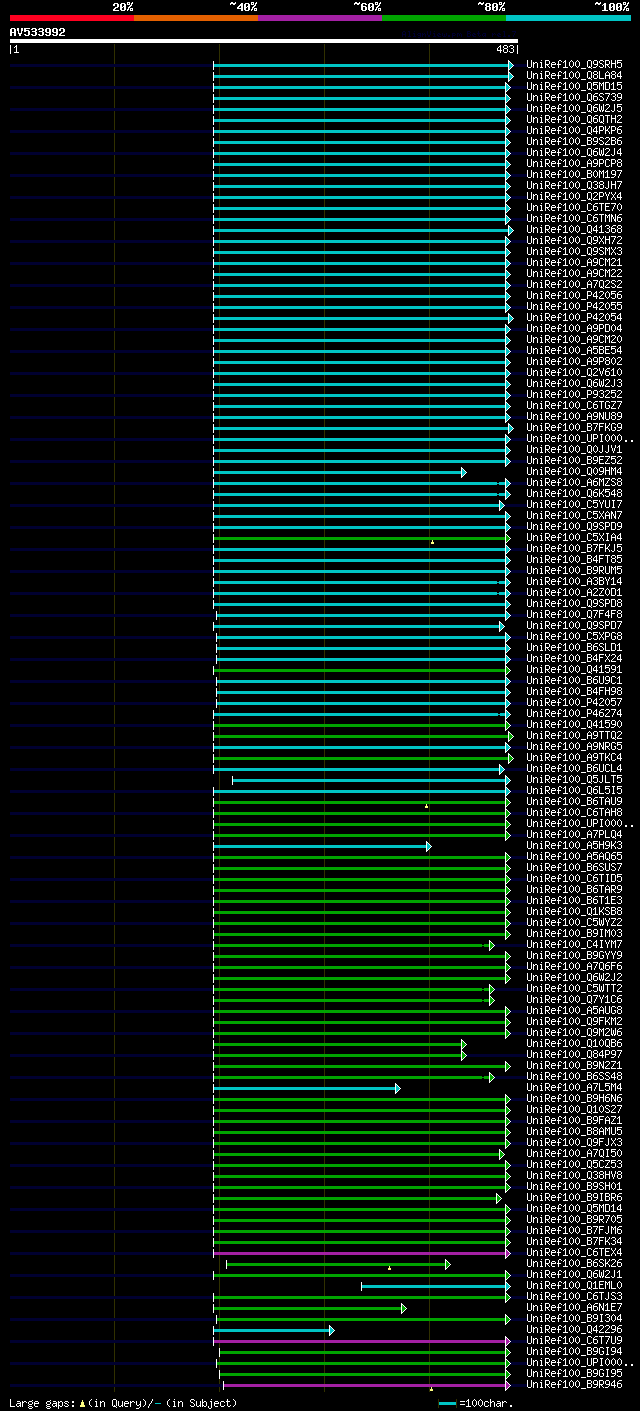Select the UniRef100_Q09HM4 label
Image resolution: width=640 pixels, height=1411 pixels.
(x=574, y=471)
